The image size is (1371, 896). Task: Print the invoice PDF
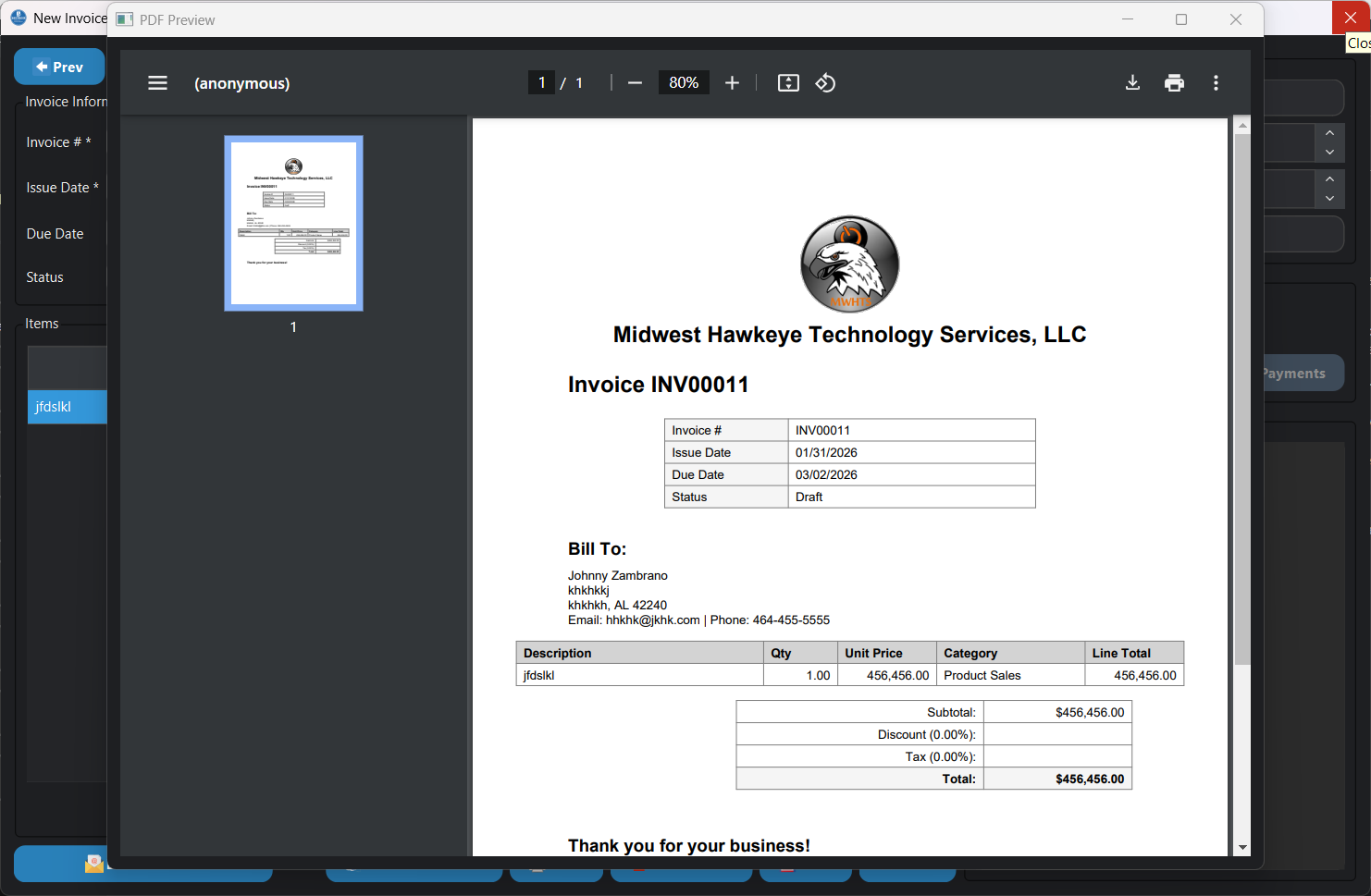[1174, 82]
